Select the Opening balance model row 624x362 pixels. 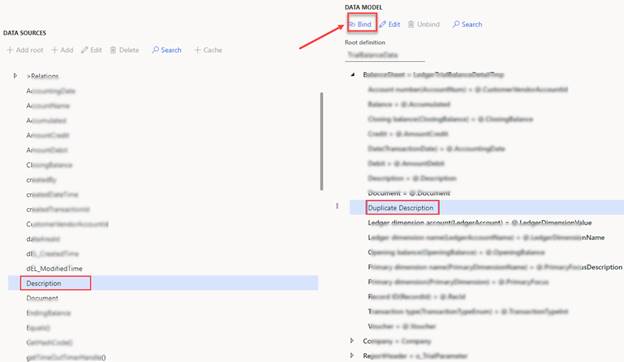pyautogui.click(x=456, y=252)
